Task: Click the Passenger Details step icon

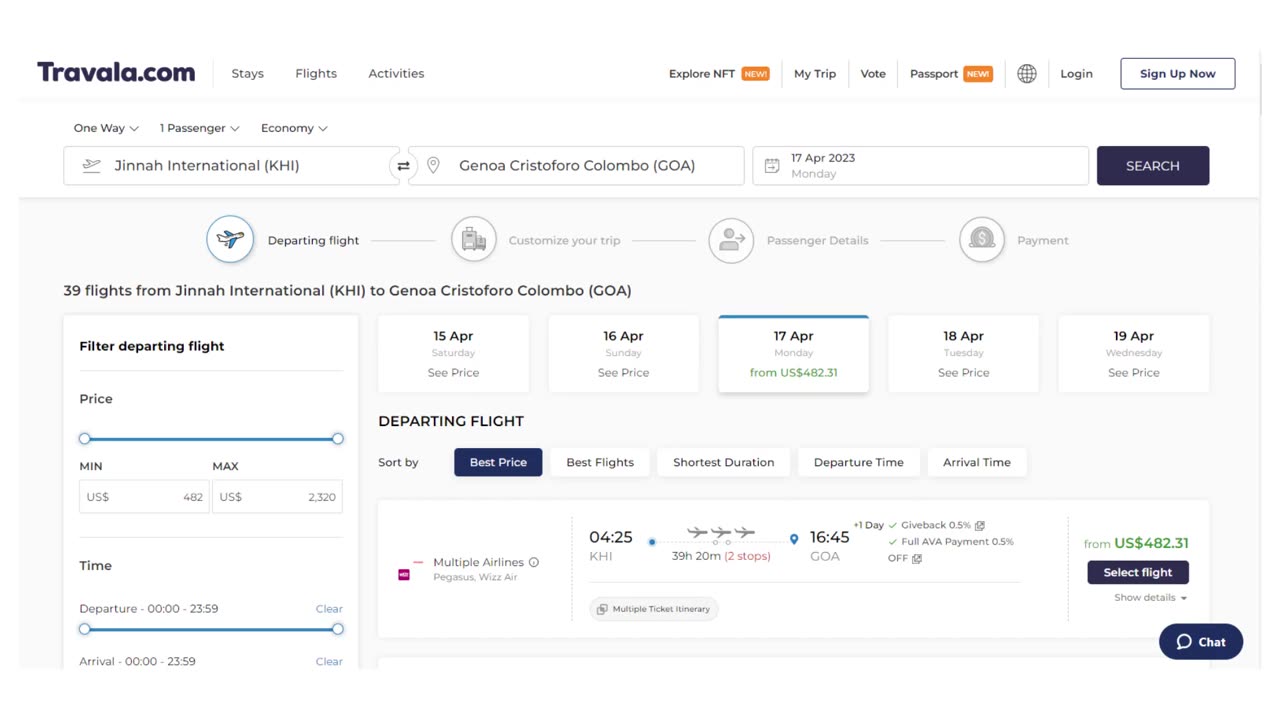Action: point(731,240)
